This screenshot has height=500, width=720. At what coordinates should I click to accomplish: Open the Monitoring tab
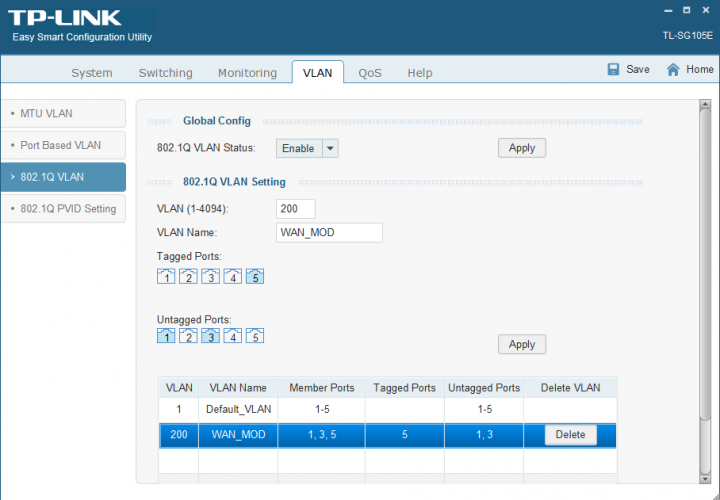(x=247, y=73)
